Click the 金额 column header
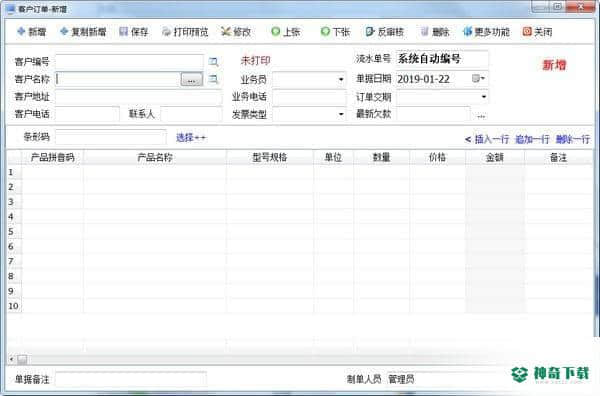600x396 pixels. [x=495, y=157]
